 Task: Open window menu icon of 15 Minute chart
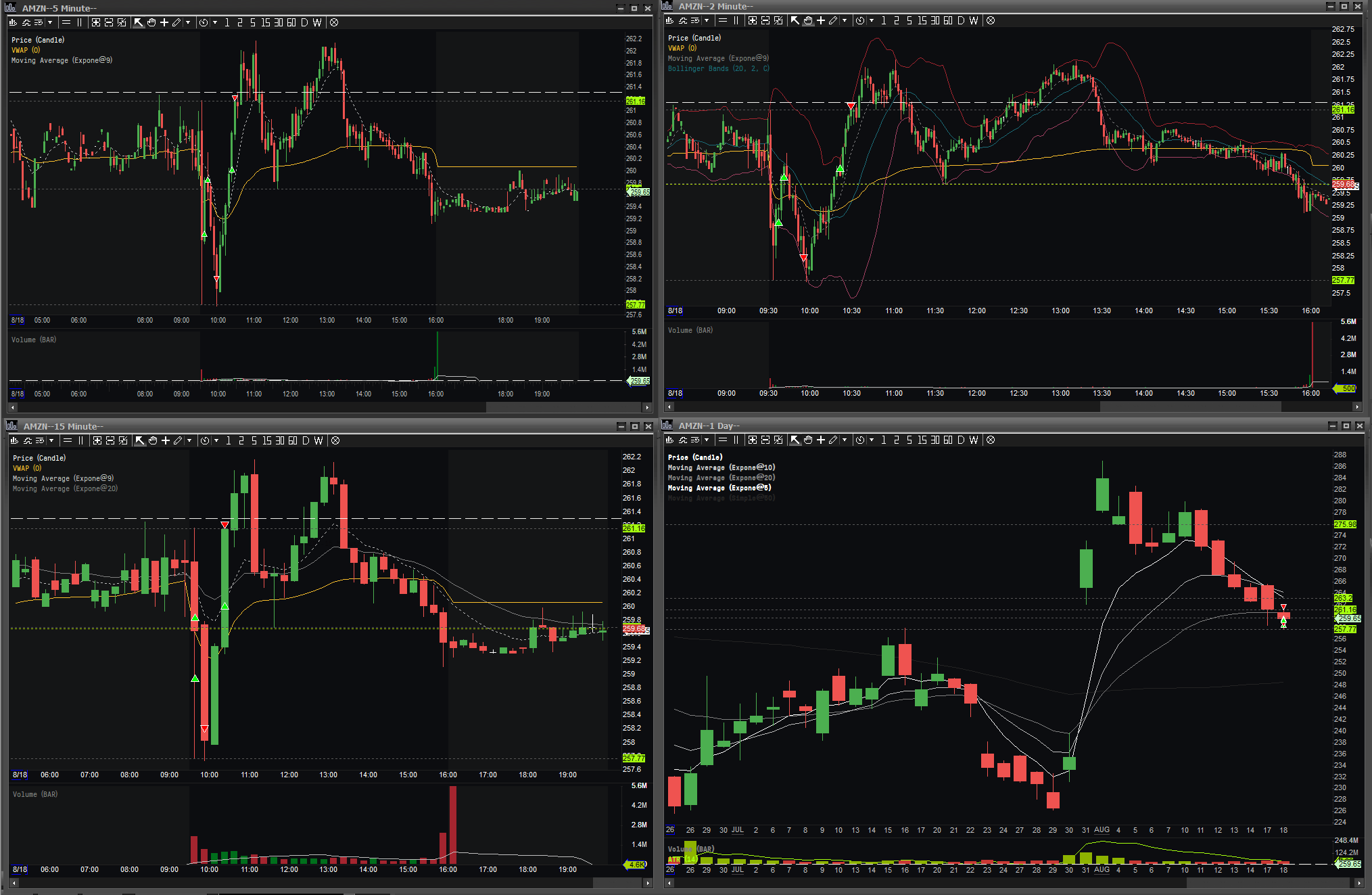(x=11, y=426)
